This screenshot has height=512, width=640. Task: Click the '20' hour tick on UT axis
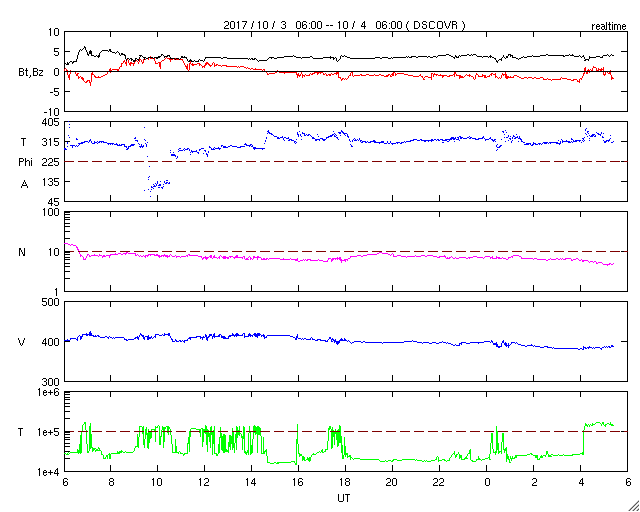(393, 482)
